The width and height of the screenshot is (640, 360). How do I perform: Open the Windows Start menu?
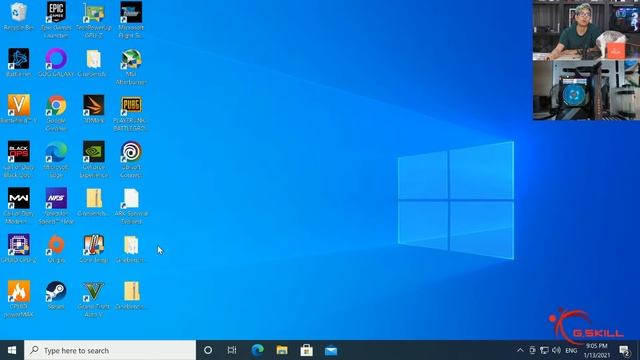pos(12,350)
